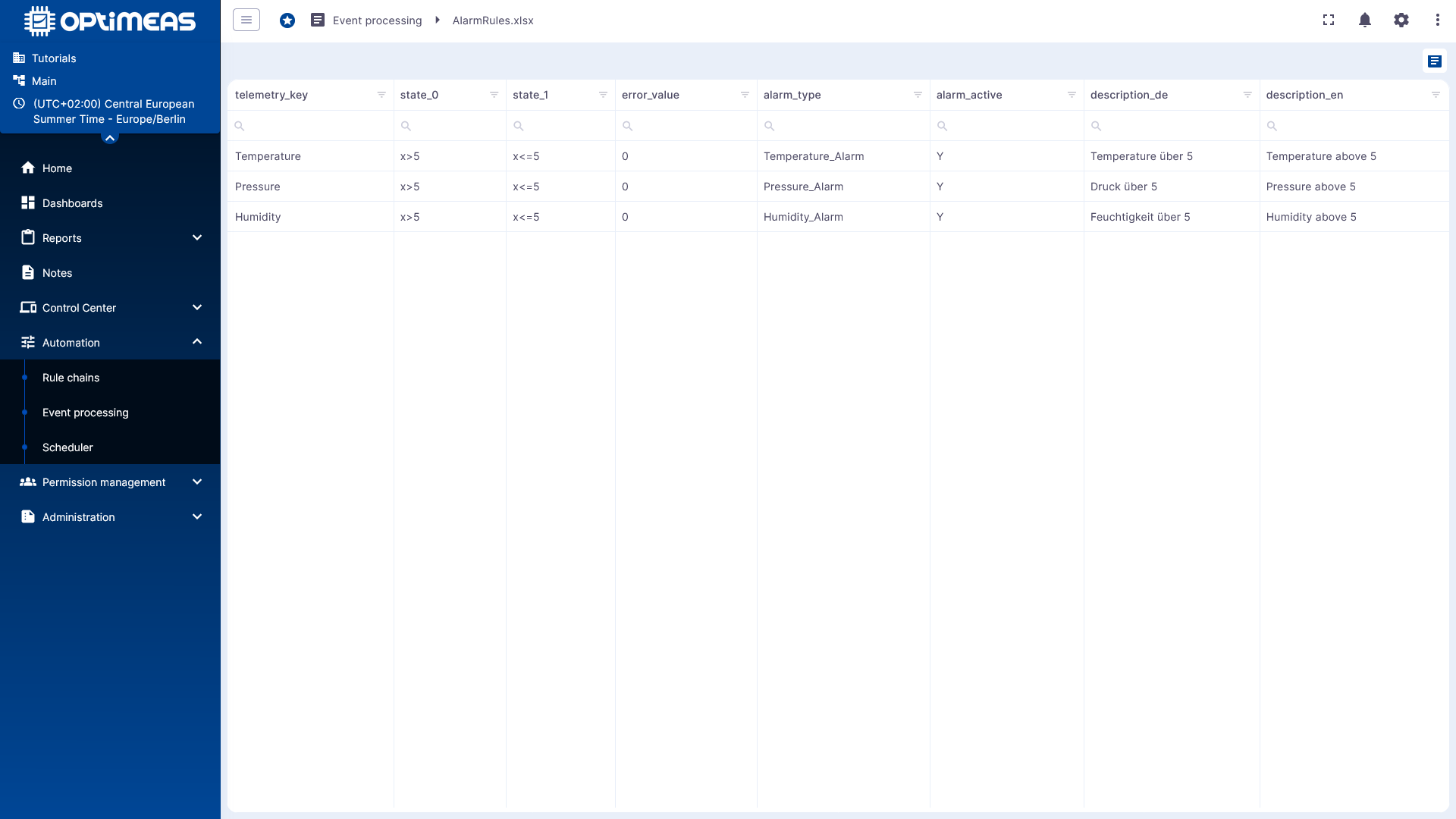Select the Pressure telemetry_key cell
This screenshot has height=819, width=1456.
tap(311, 187)
